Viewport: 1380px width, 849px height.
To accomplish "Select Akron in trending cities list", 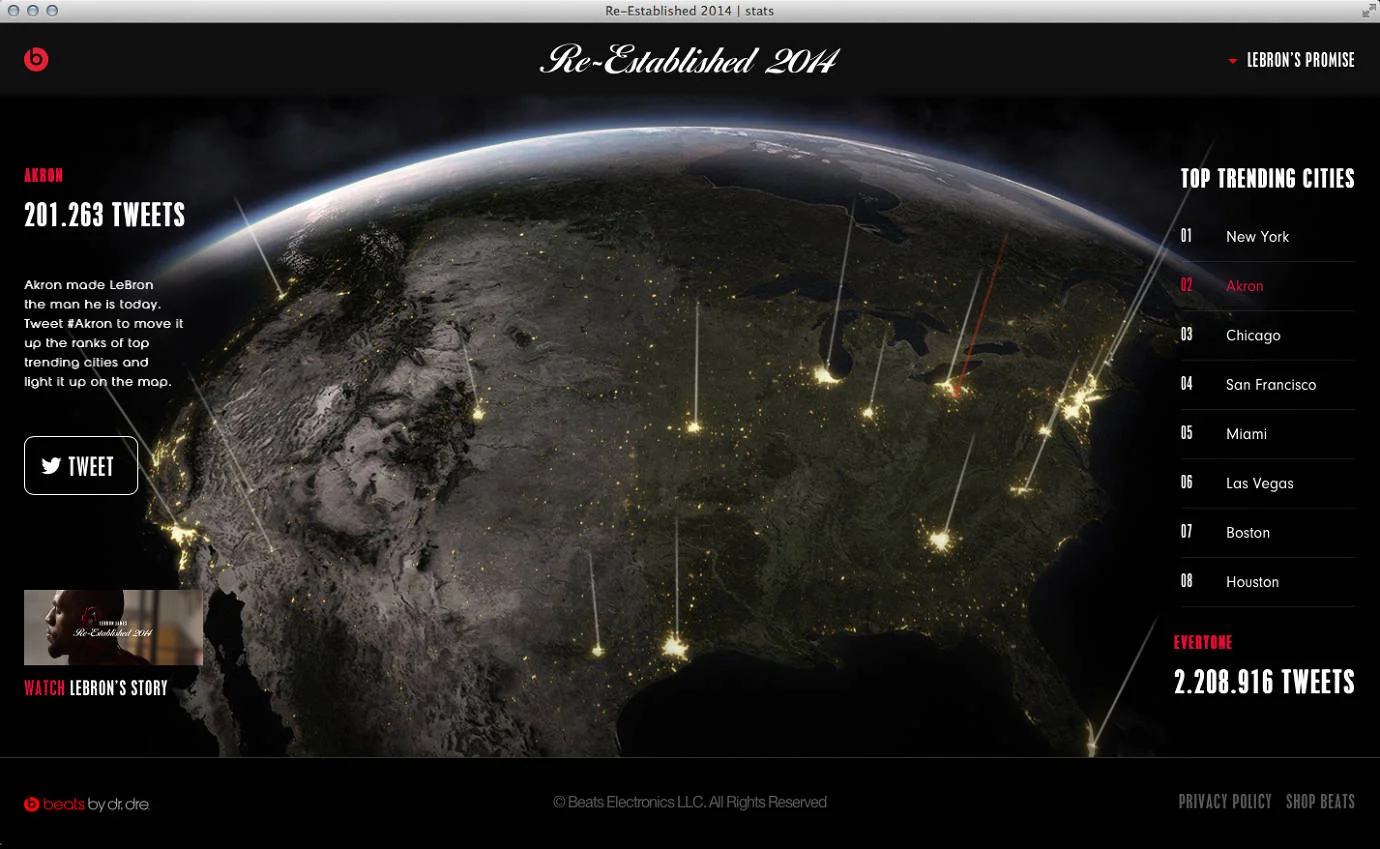I will coord(1267,286).
